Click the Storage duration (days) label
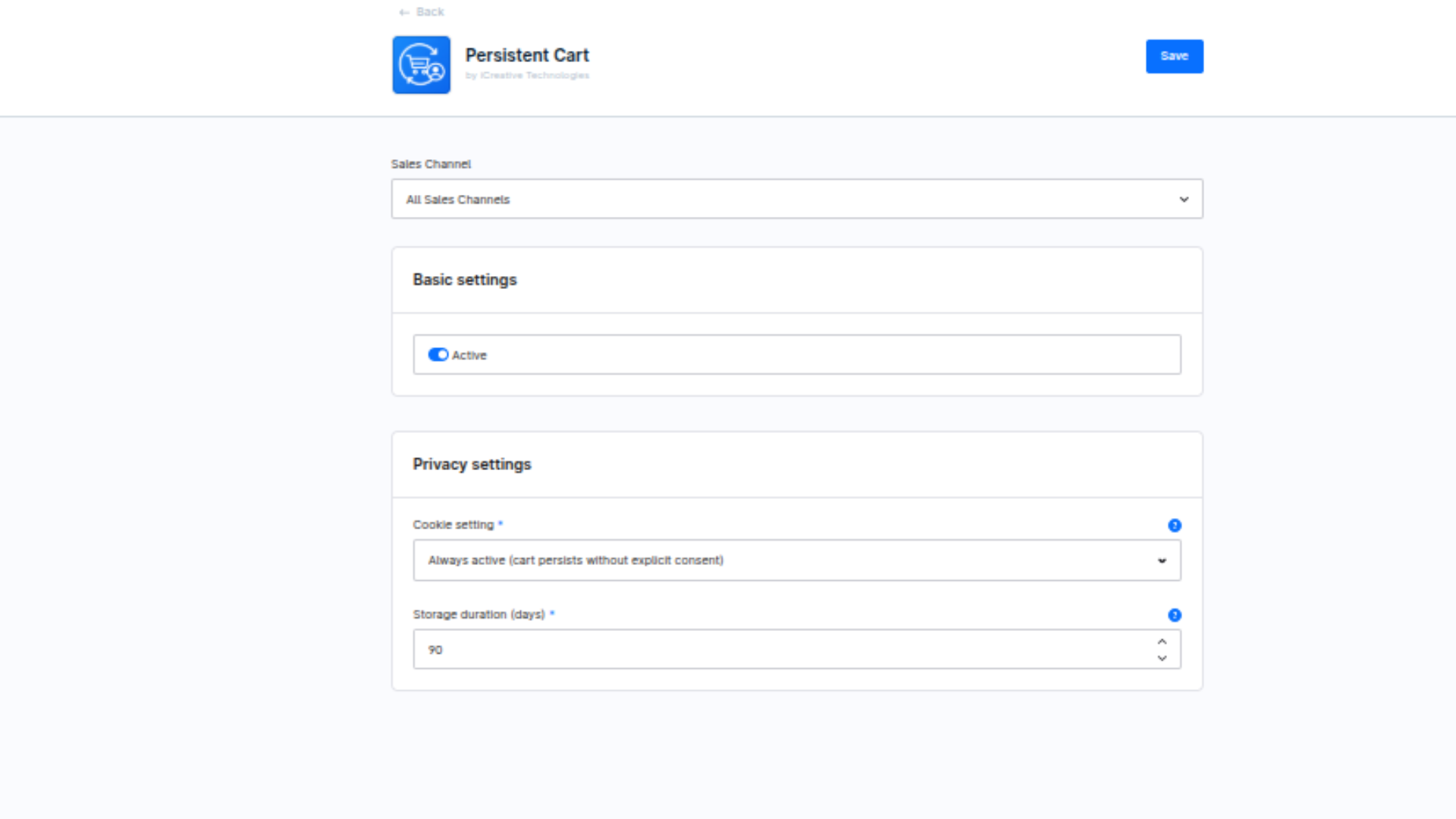The height and width of the screenshot is (819, 1456). [479, 614]
